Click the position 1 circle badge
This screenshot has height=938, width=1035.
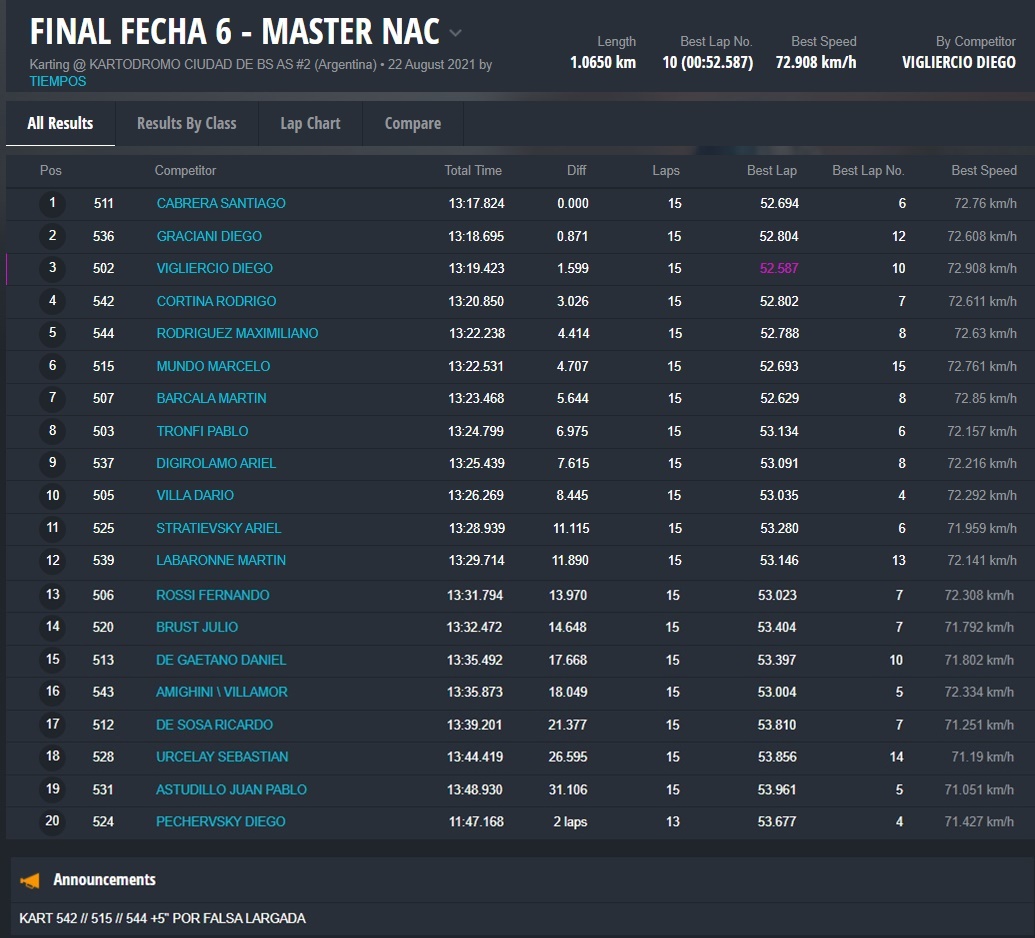(x=52, y=204)
